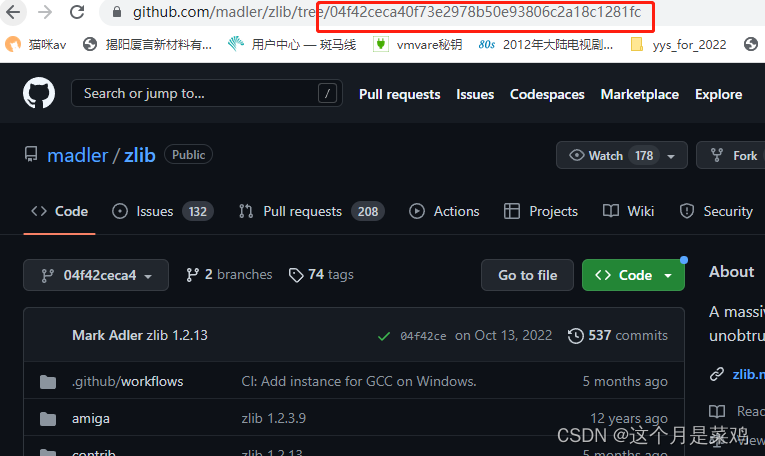Open the zlib repository name link

click(x=140, y=156)
